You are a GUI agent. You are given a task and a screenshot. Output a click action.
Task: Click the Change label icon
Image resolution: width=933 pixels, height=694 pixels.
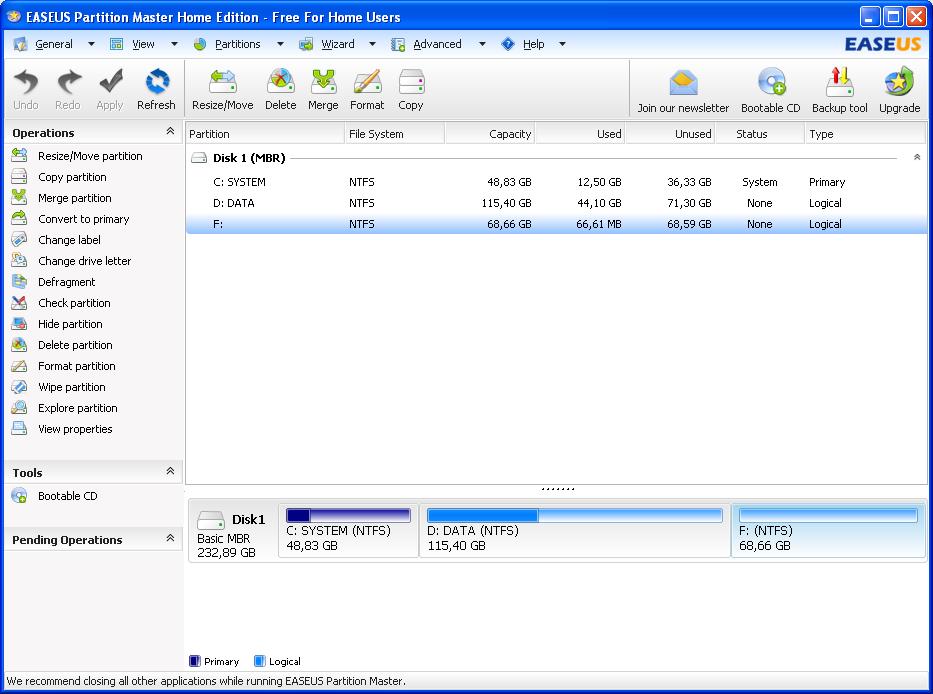(x=19, y=240)
